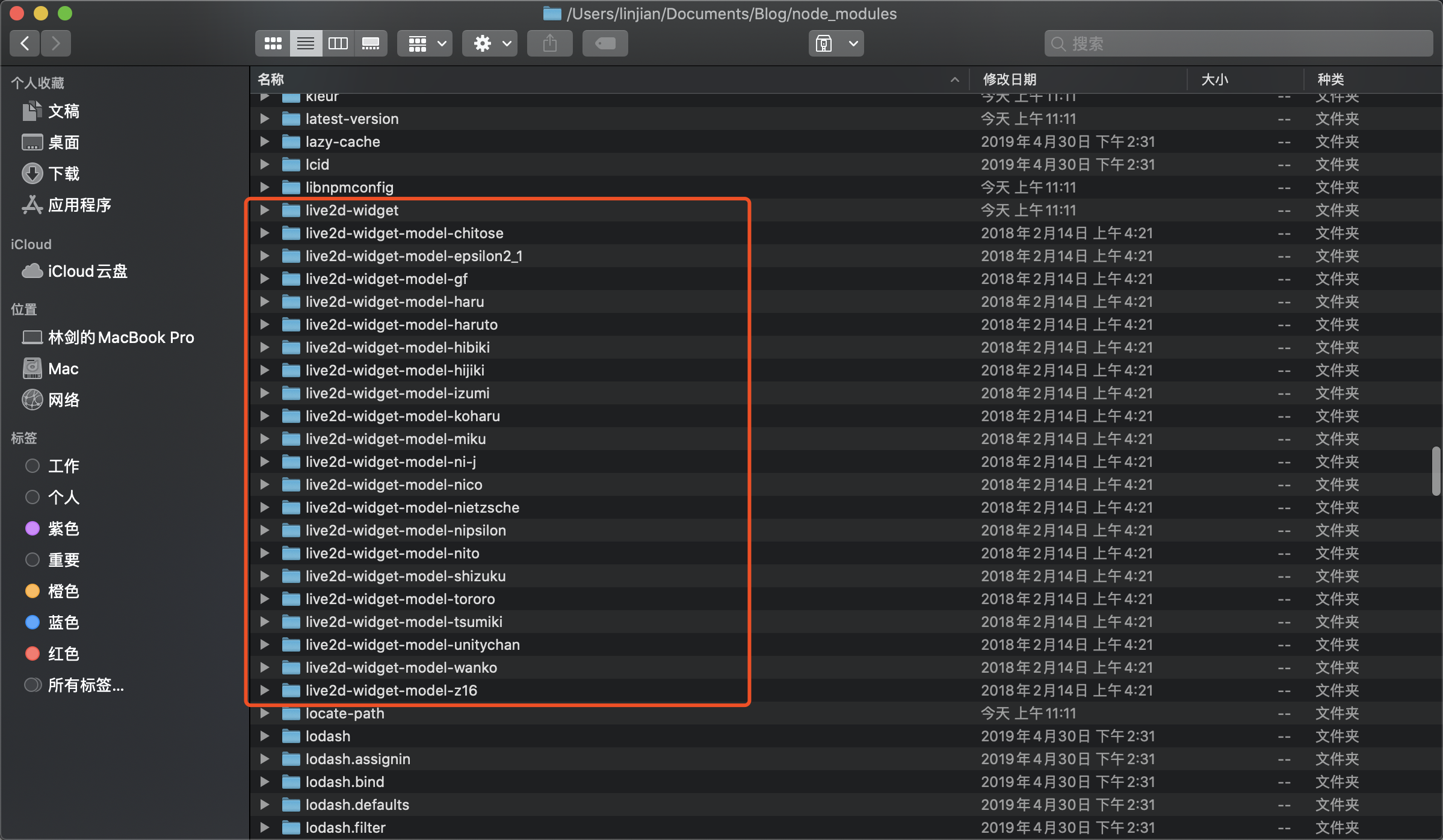This screenshot has width=1443, height=840.
Task: Select the live2d-widget-model-hijiki folder icon
Action: tap(291, 370)
